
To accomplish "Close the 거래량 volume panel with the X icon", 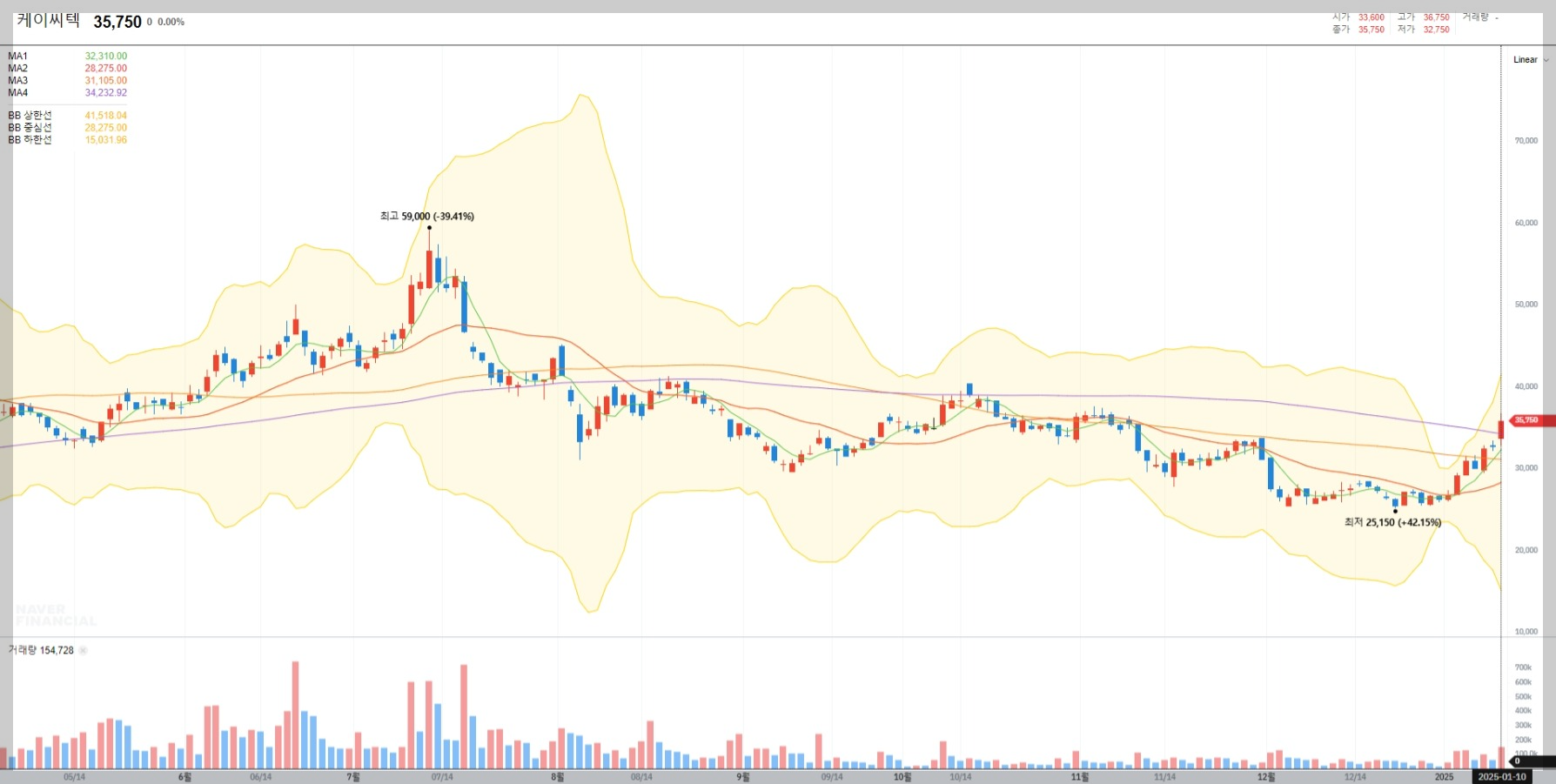I will [84, 651].
